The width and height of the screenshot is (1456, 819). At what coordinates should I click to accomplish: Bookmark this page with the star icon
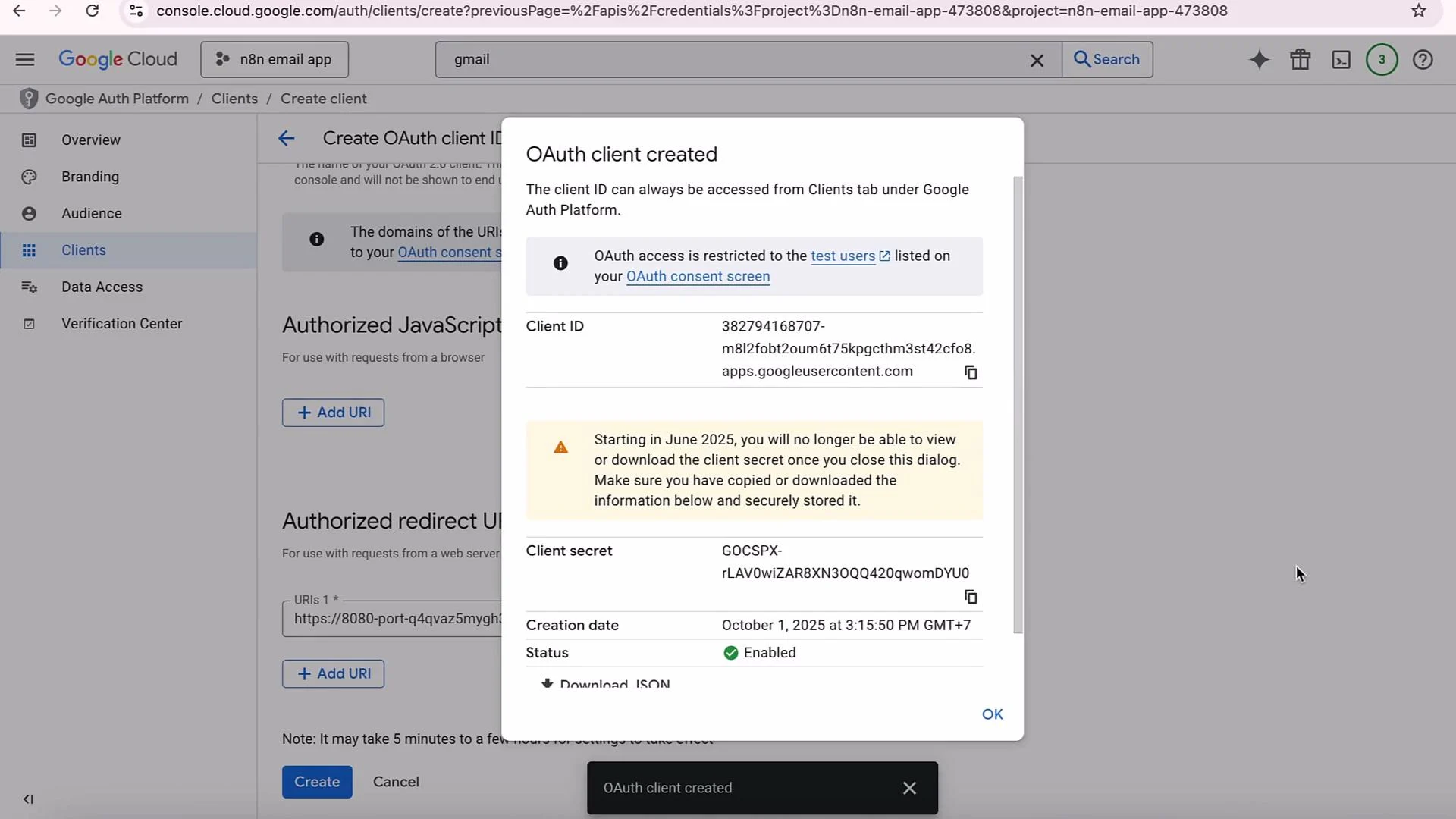point(1419,11)
